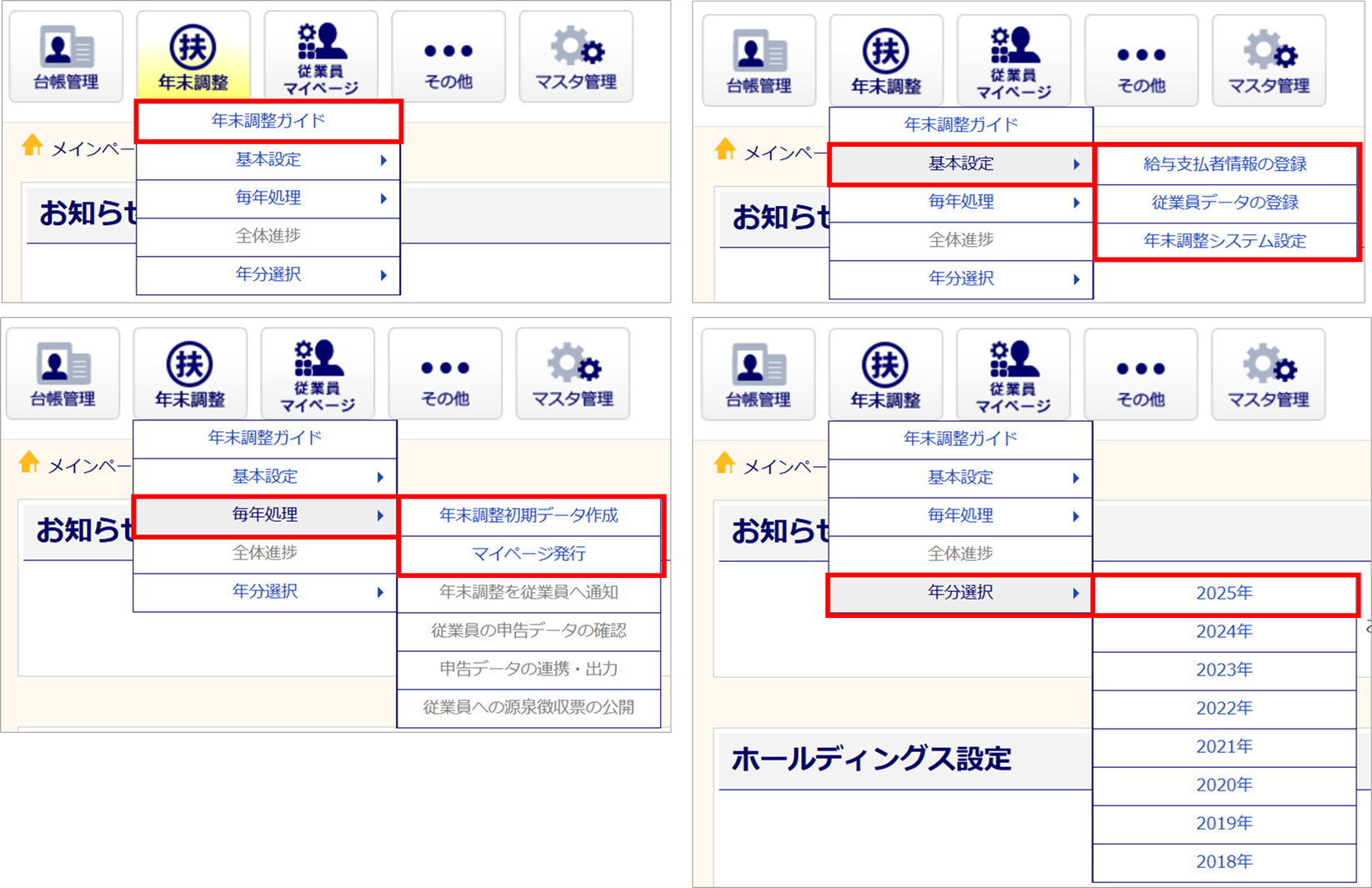This screenshot has width=1372, height=888.
Task: Select 年末調整ガイド in top-left menu
Action: 268,121
